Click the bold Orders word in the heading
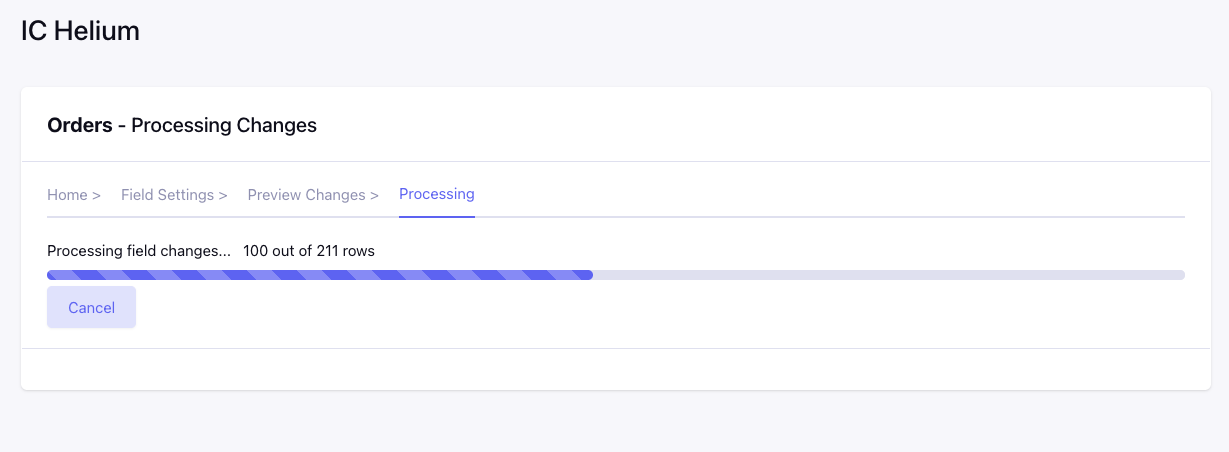Viewport: 1229px width, 452px height. (79, 125)
